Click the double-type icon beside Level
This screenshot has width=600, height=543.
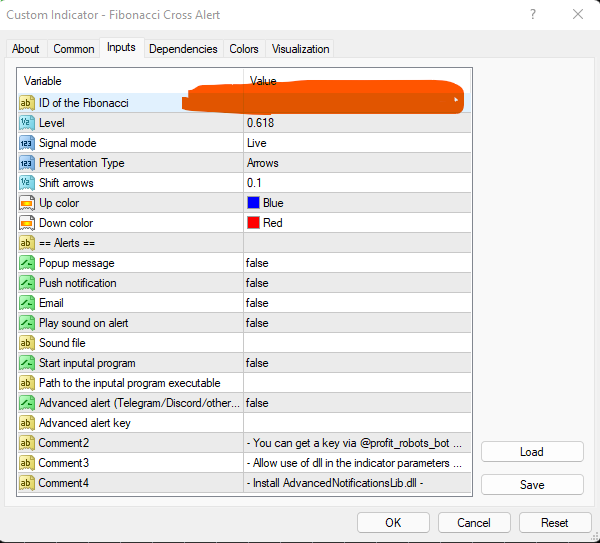pyautogui.click(x=27, y=123)
